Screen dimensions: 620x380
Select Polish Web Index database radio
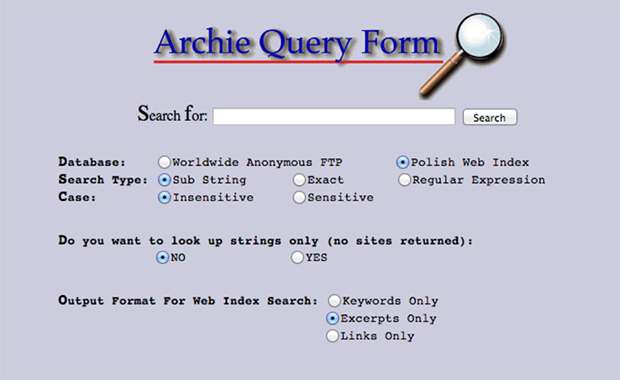pos(403,162)
